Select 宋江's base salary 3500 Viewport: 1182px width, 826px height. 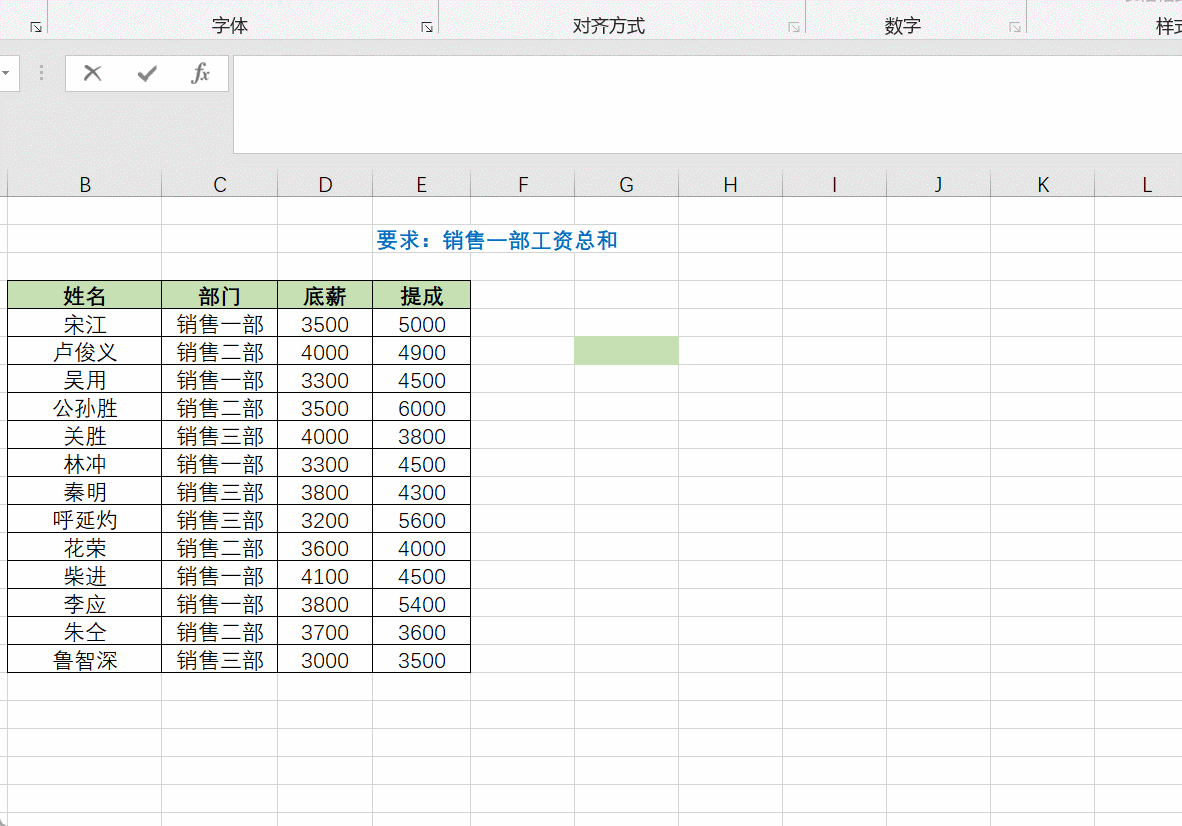[325, 324]
